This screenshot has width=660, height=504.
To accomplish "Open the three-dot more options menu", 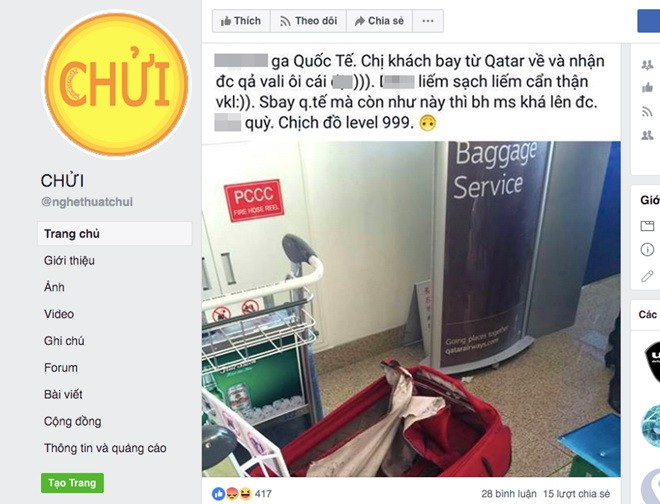I will coord(428,21).
